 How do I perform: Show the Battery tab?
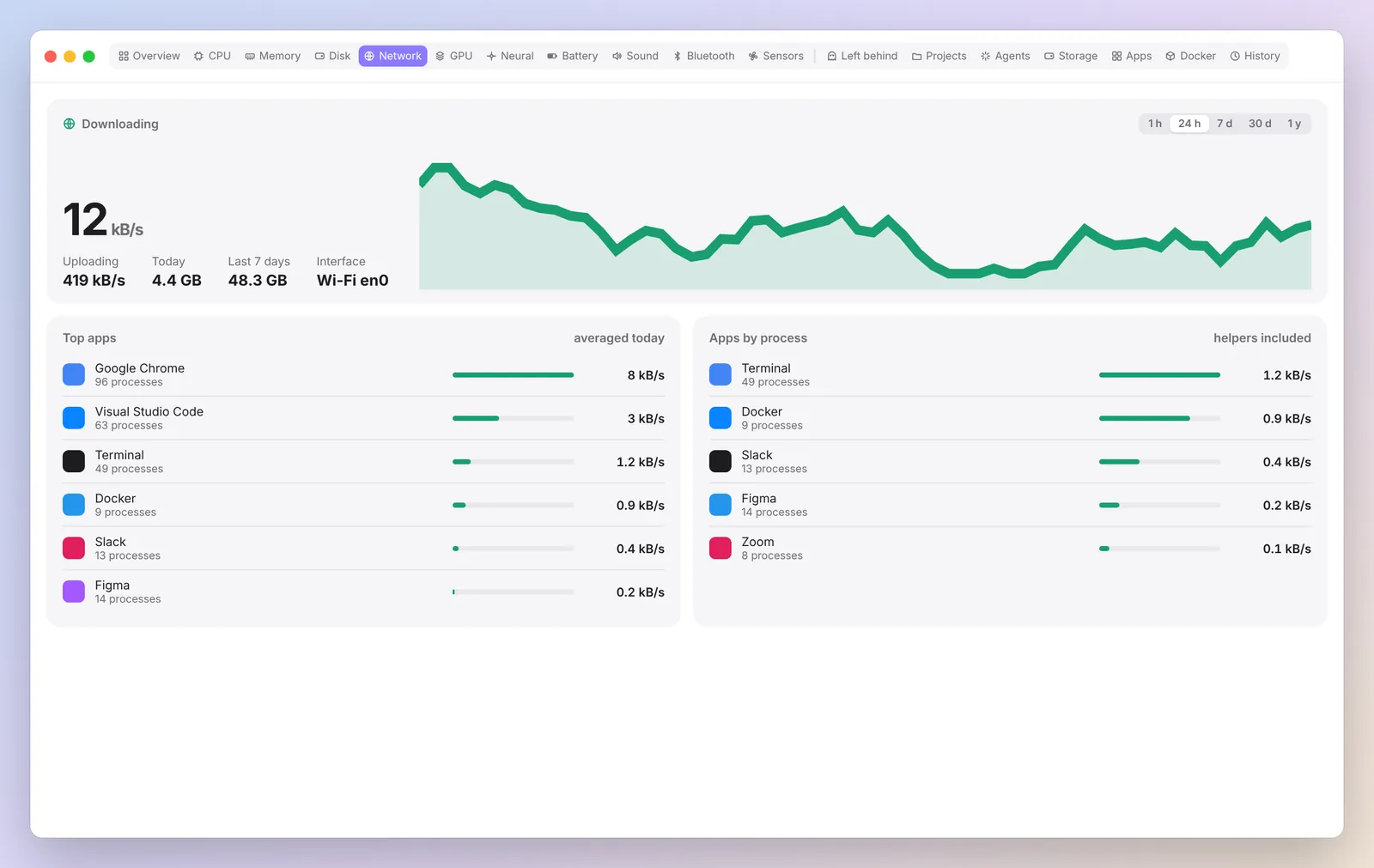coord(572,56)
